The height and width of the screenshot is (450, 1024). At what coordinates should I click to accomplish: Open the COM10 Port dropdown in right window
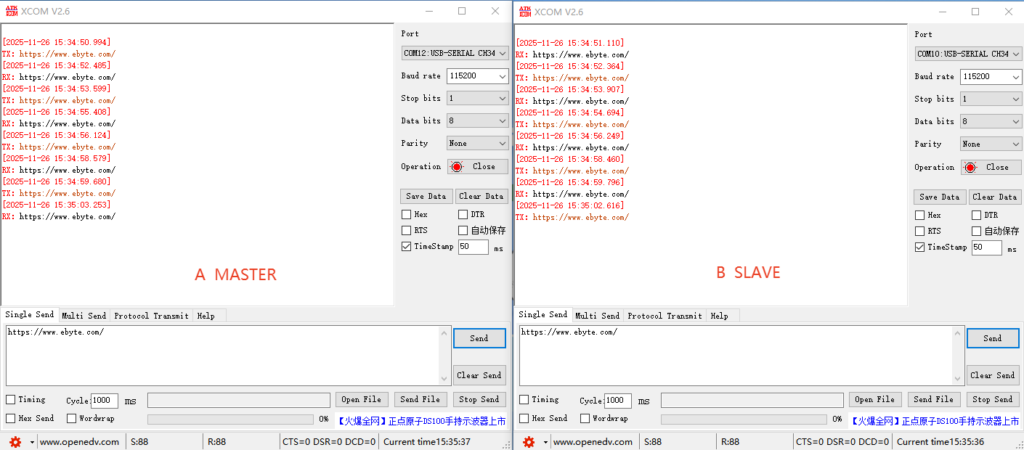(965, 53)
